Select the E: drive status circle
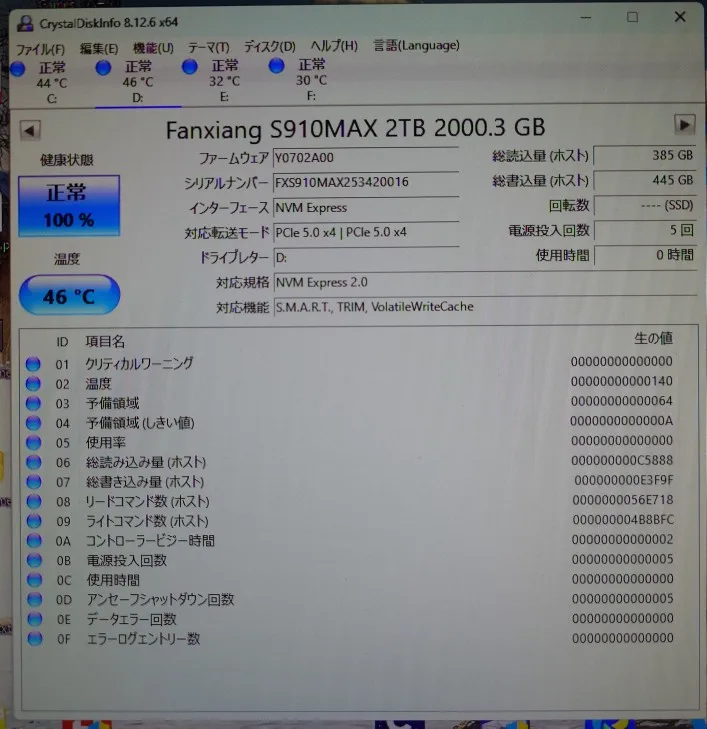The height and width of the screenshot is (729, 707). 190,67
